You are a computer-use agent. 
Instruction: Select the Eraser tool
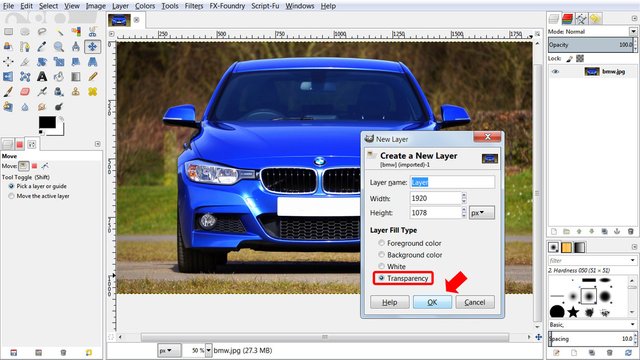pos(25,91)
